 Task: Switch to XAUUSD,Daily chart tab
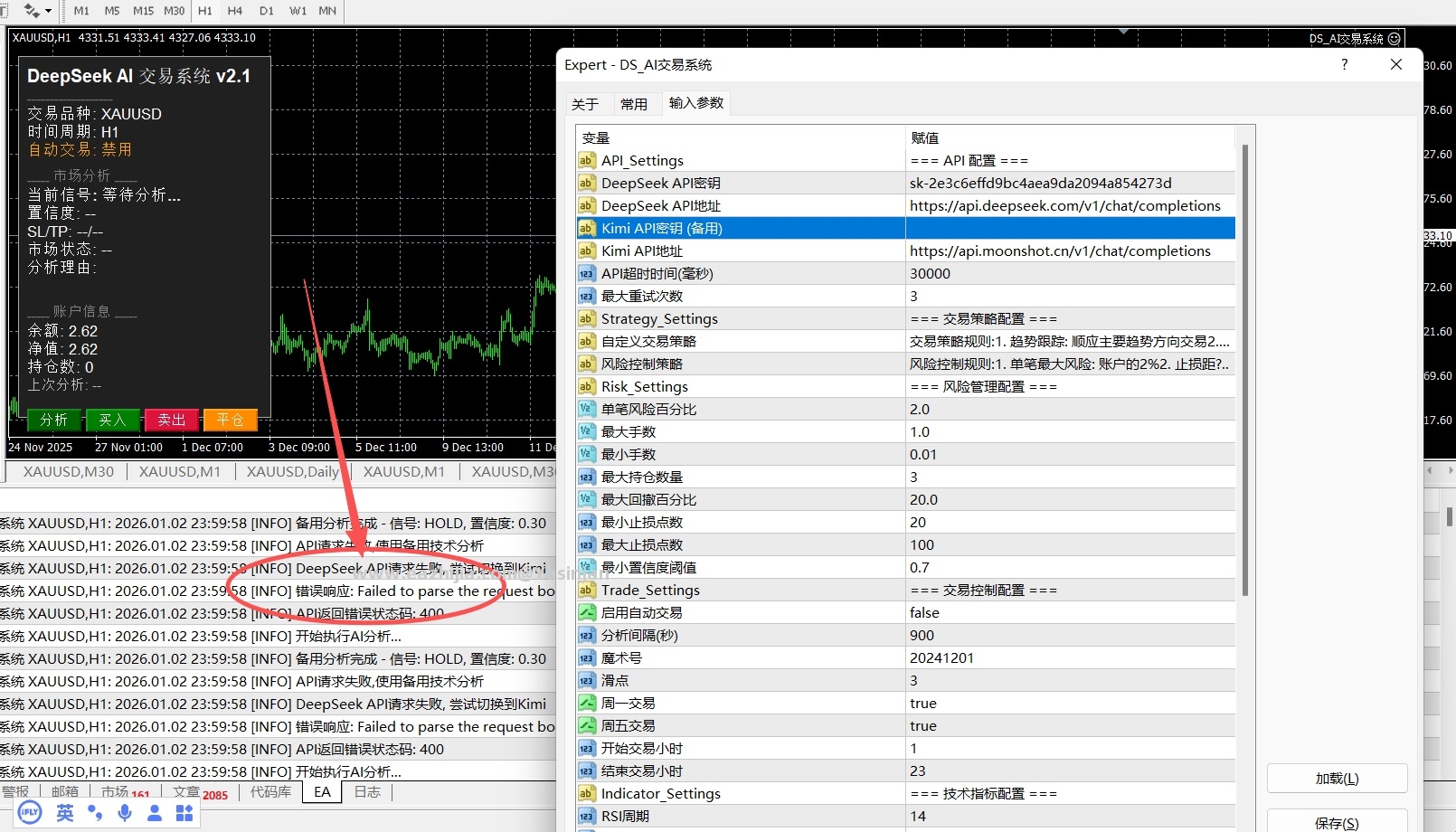(x=293, y=472)
